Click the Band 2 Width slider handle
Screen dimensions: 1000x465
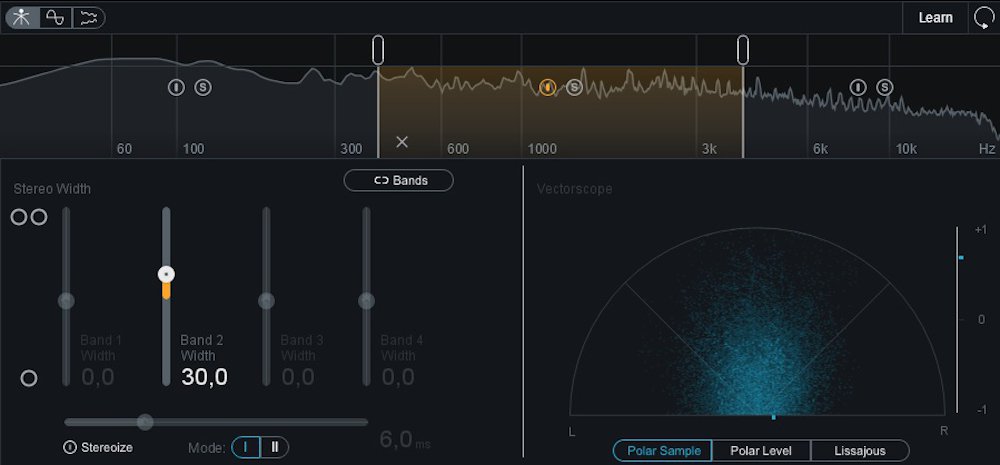click(166, 274)
